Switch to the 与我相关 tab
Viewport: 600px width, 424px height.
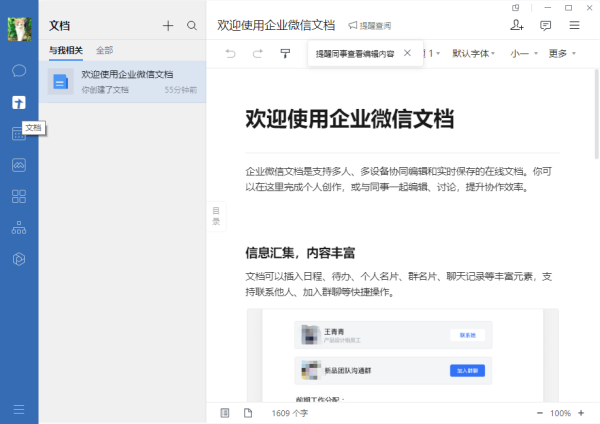(66, 50)
